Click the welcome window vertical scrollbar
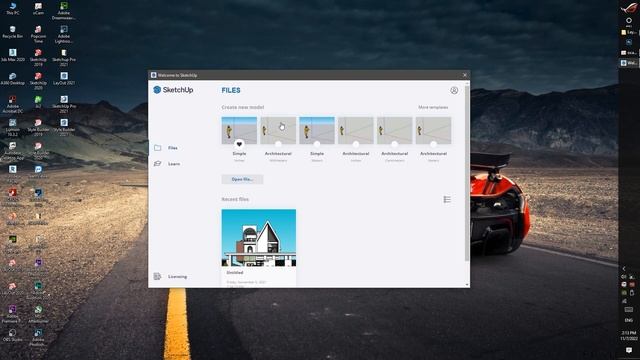Screen dimensions: 640x360 click(467, 173)
